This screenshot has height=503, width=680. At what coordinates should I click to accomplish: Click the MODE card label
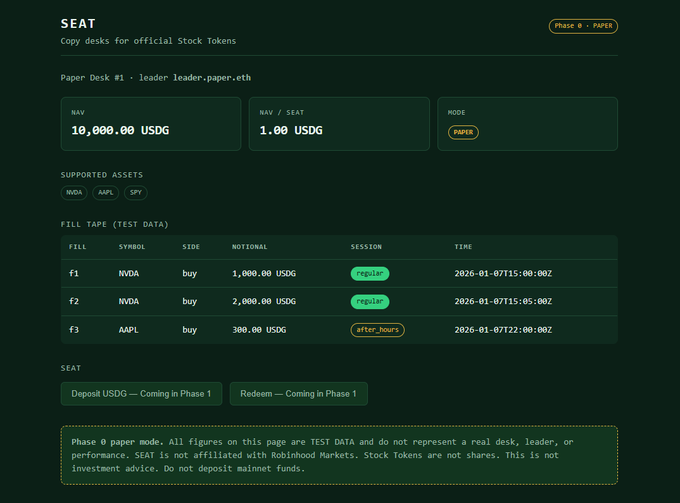pyautogui.click(x=456, y=112)
